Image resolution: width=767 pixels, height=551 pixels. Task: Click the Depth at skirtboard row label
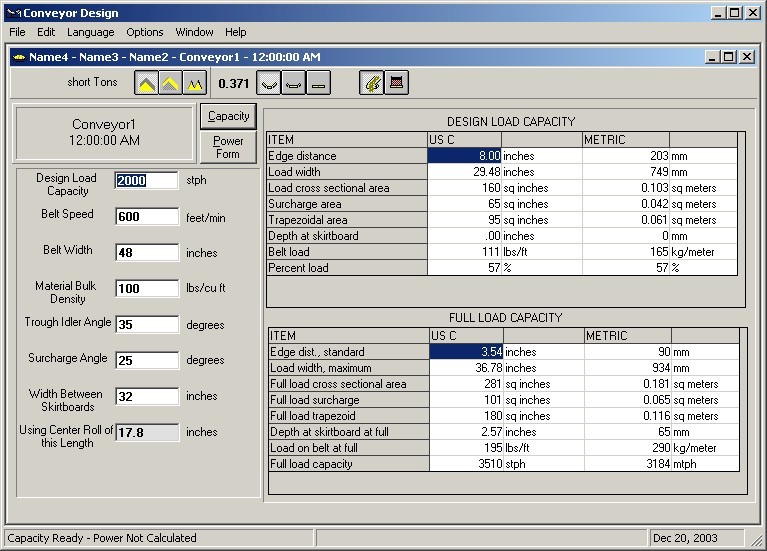click(347, 236)
